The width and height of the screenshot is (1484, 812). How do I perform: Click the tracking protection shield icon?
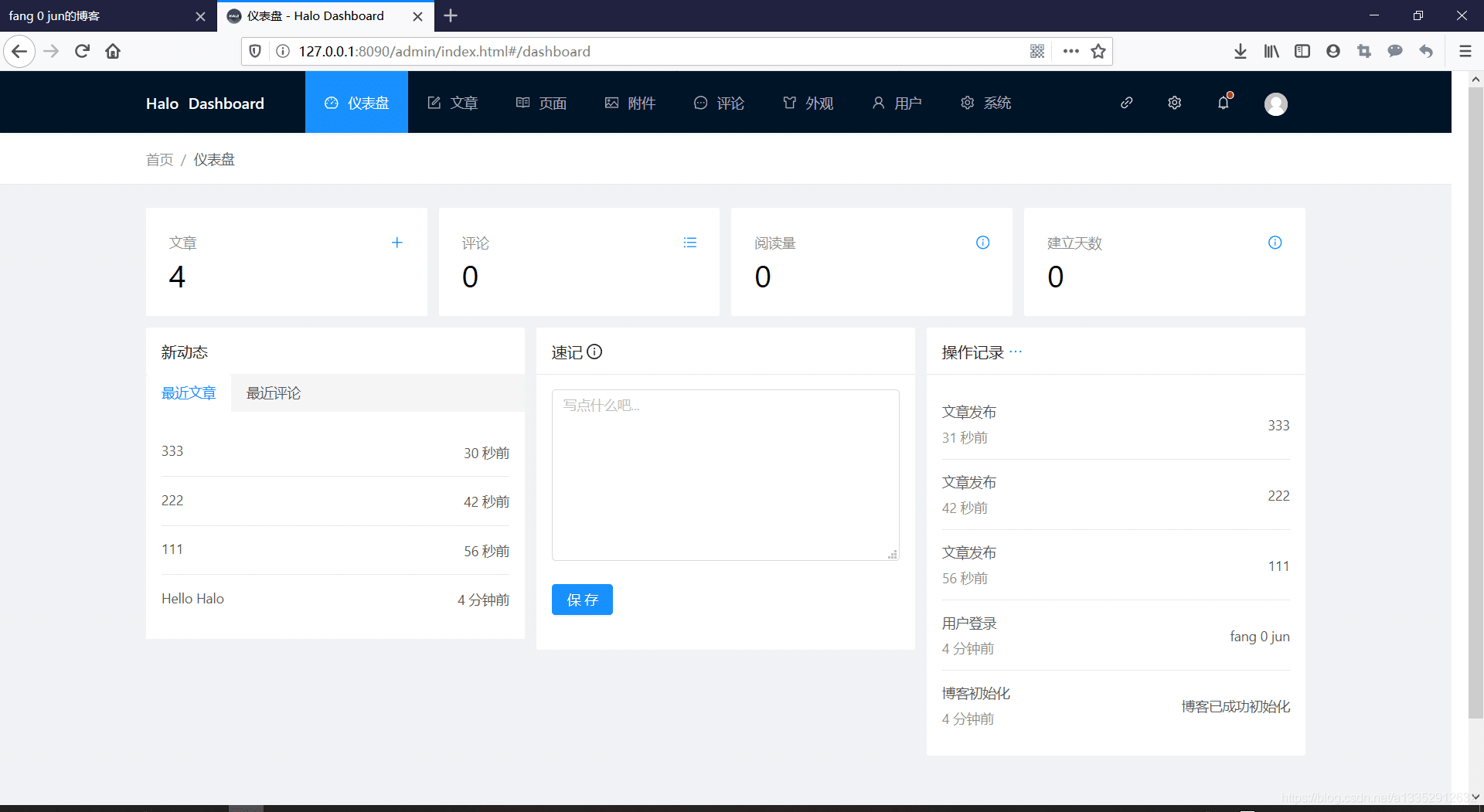coord(255,51)
